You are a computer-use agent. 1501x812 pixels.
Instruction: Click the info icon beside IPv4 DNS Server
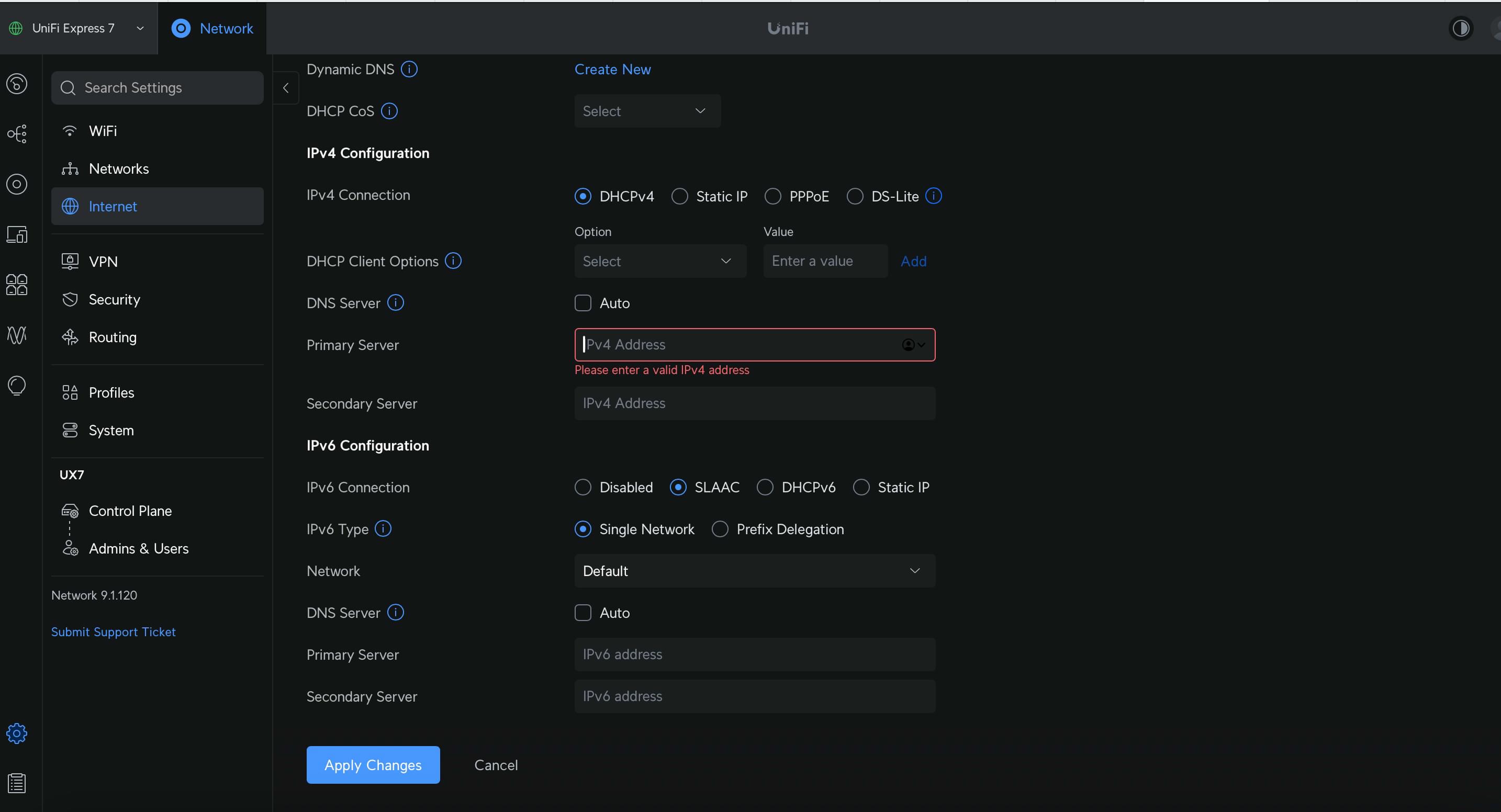(396, 302)
